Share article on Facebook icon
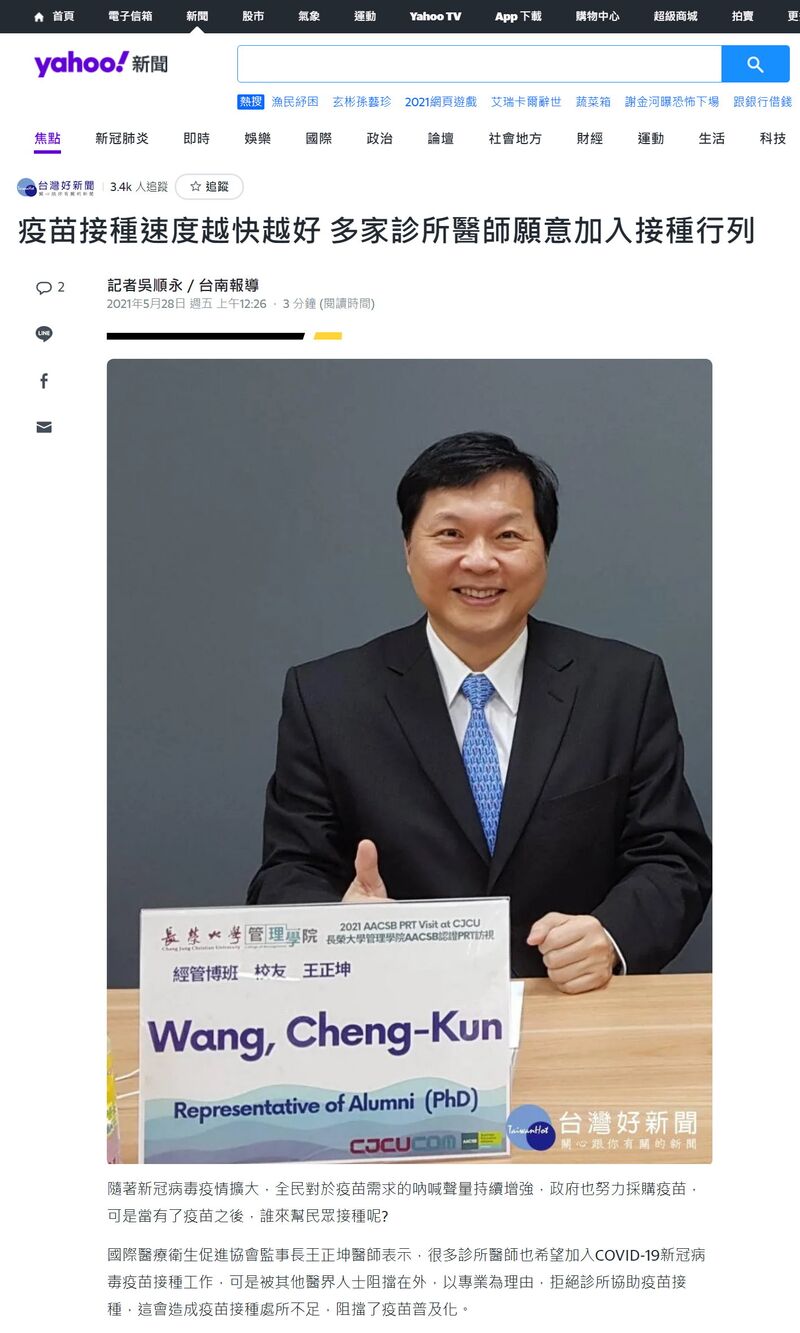This screenshot has width=800, height=1333. pyautogui.click(x=44, y=381)
